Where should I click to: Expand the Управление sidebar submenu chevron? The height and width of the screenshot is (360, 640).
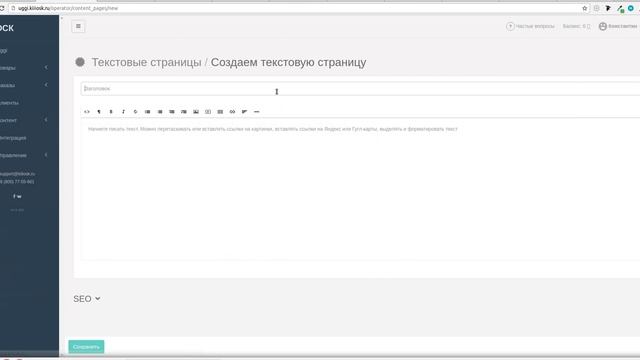click(x=46, y=155)
